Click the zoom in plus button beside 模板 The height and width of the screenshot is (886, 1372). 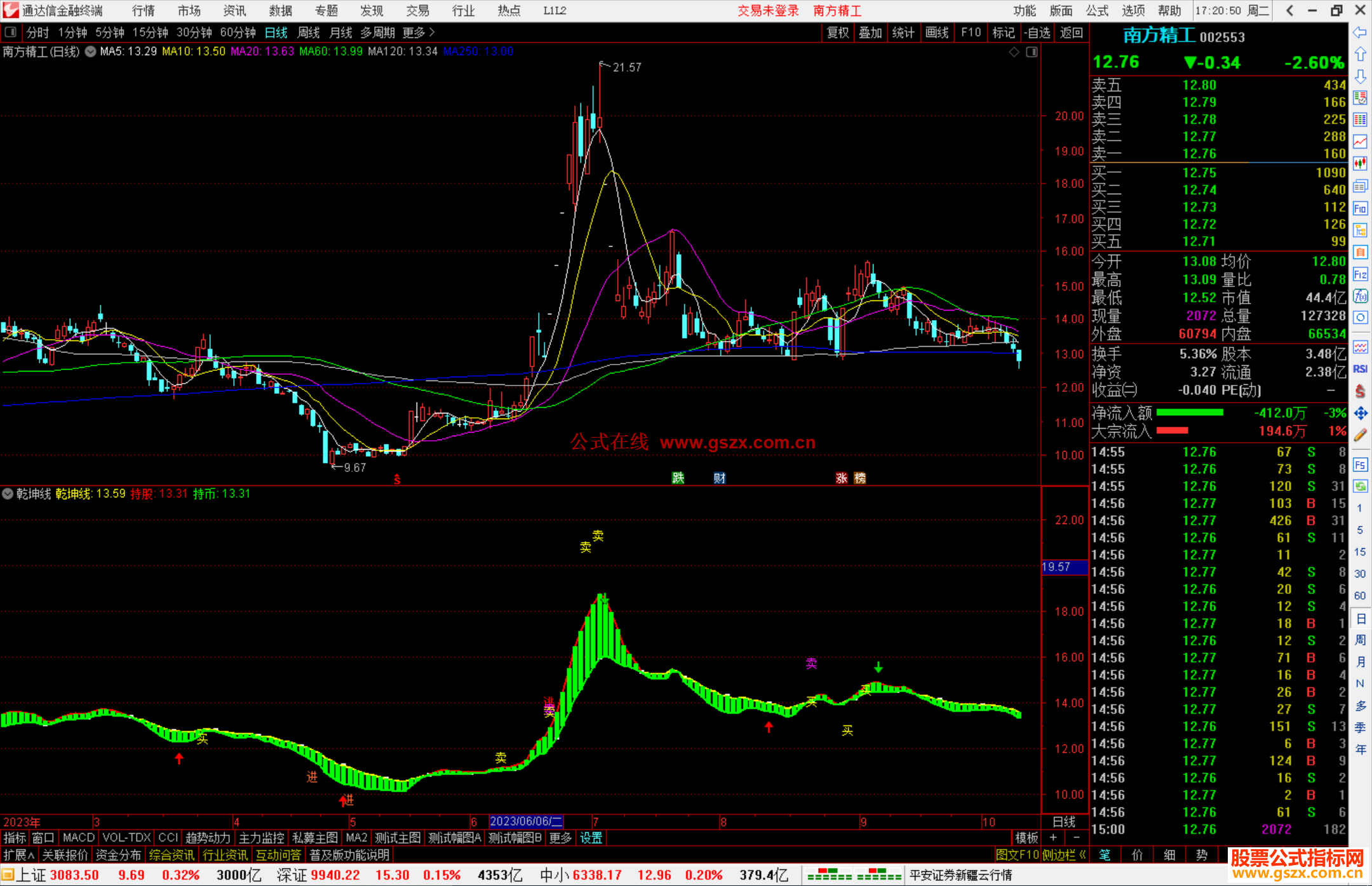point(1054,838)
